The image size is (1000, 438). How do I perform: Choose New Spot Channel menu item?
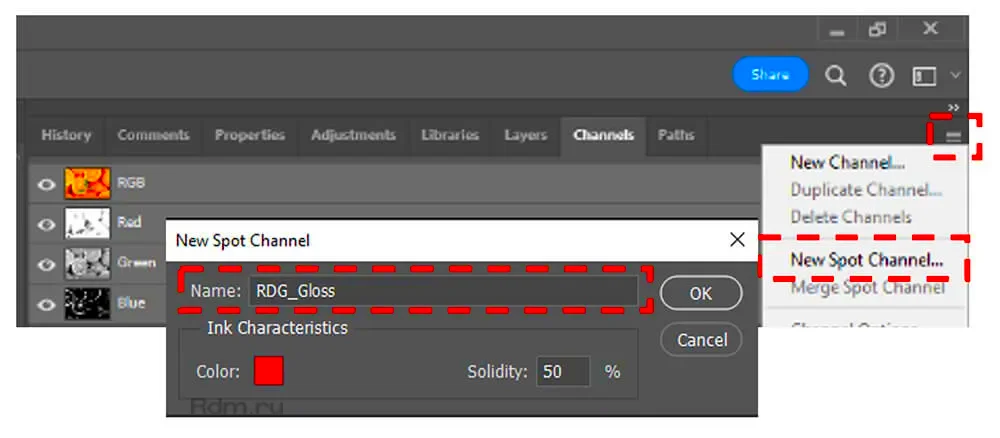coord(866,261)
